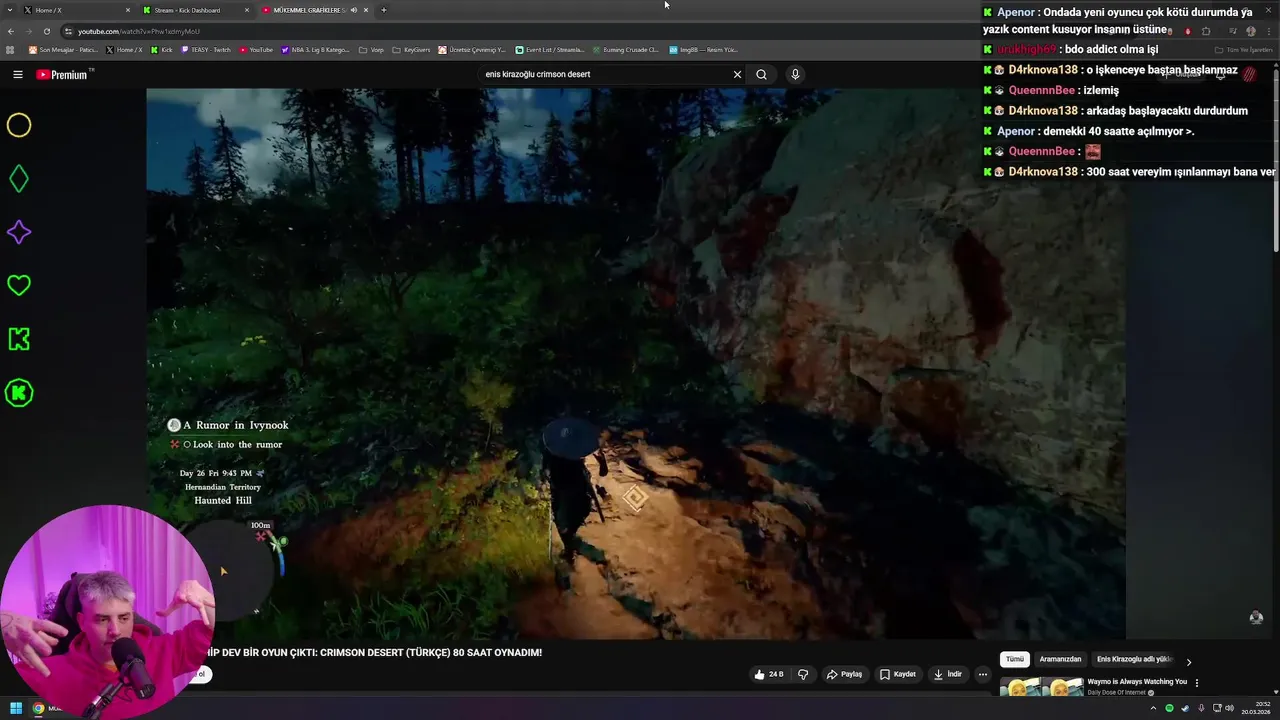
Task: Mute the YouTube tab audio icon
Action: click(353, 10)
